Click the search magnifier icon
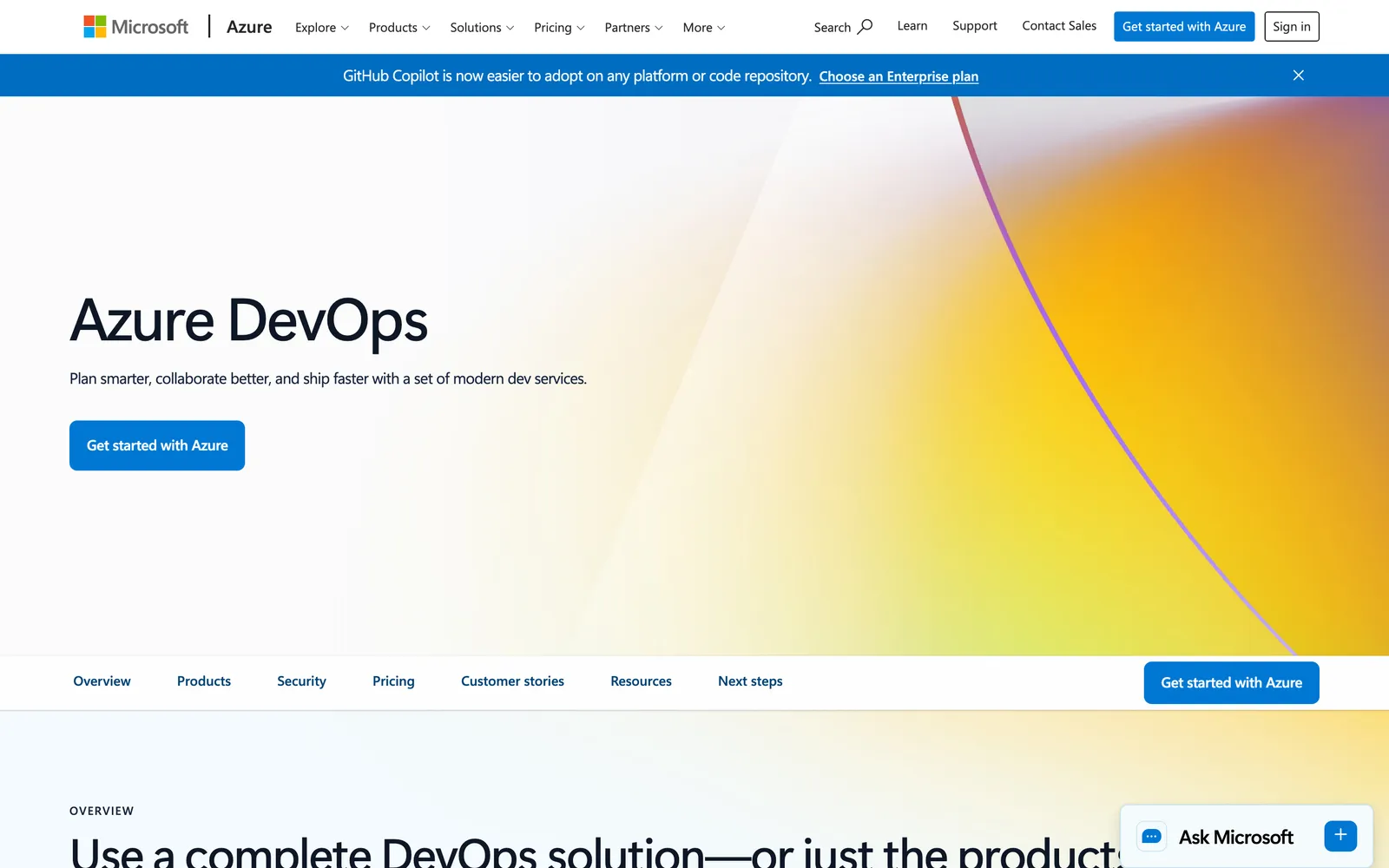 [x=865, y=27]
